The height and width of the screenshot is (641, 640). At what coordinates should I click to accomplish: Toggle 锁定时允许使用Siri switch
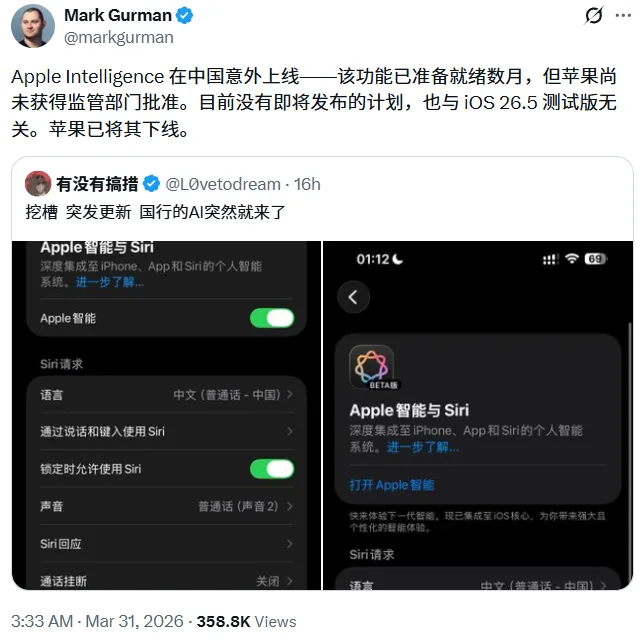tap(272, 469)
